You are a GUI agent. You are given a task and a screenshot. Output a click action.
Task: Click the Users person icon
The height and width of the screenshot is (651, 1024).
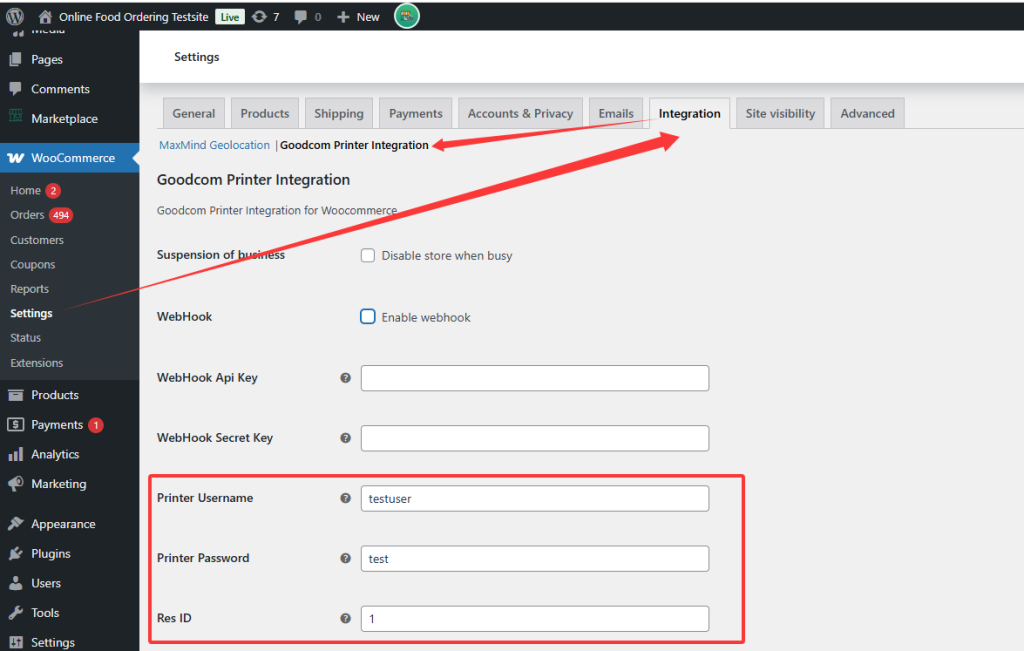coord(16,583)
